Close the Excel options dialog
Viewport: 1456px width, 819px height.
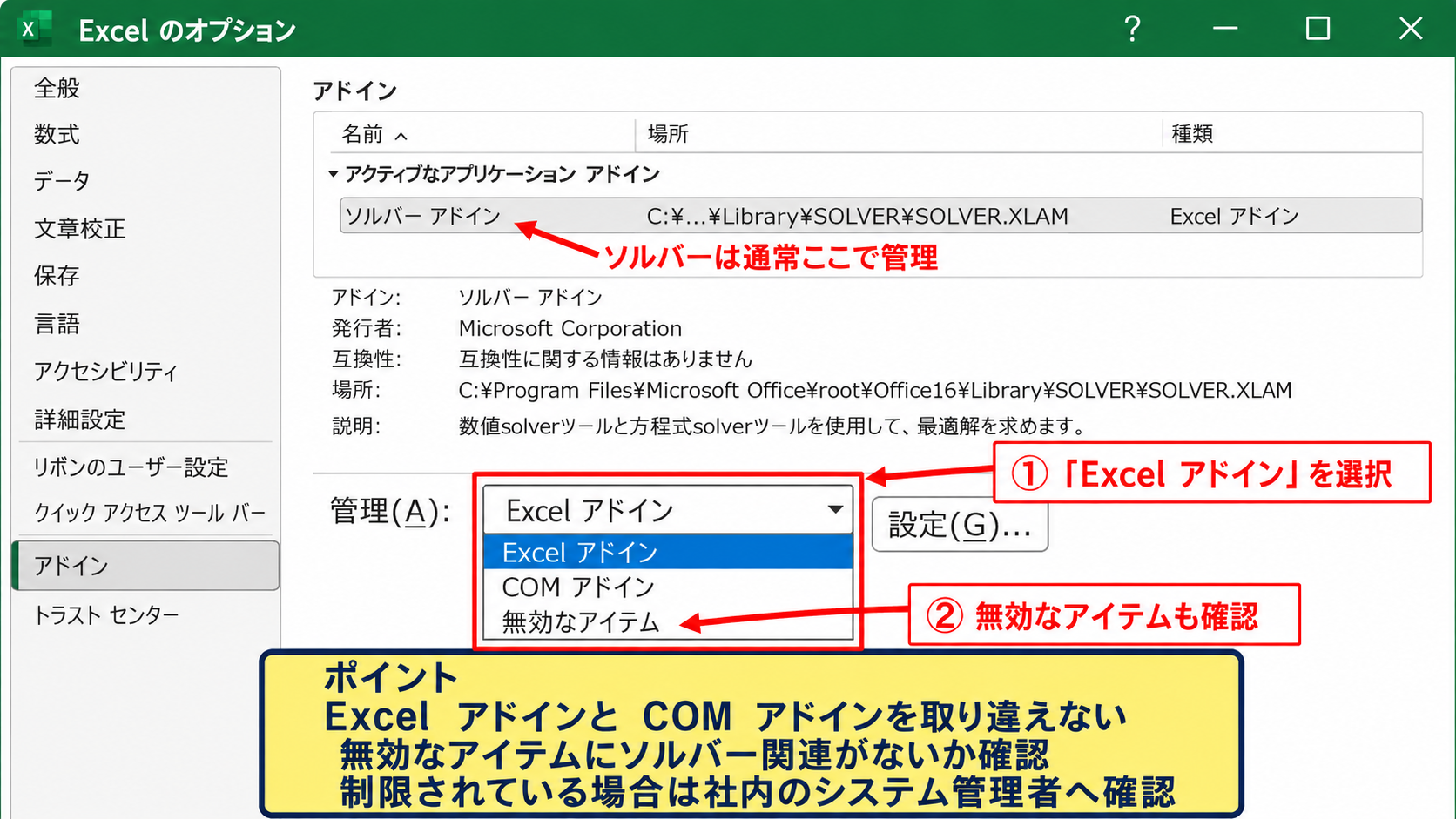click(x=1411, y=29)
